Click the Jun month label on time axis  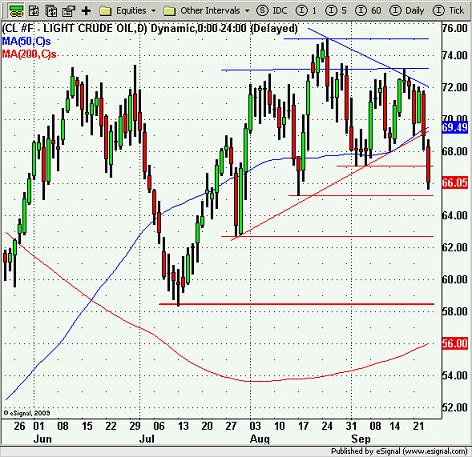[x=43, y=439]
